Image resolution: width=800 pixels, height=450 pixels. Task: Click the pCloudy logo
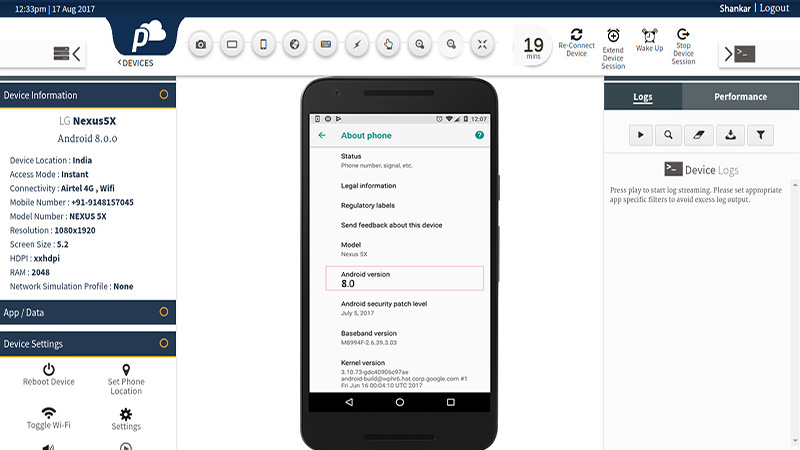pos(148,37)
